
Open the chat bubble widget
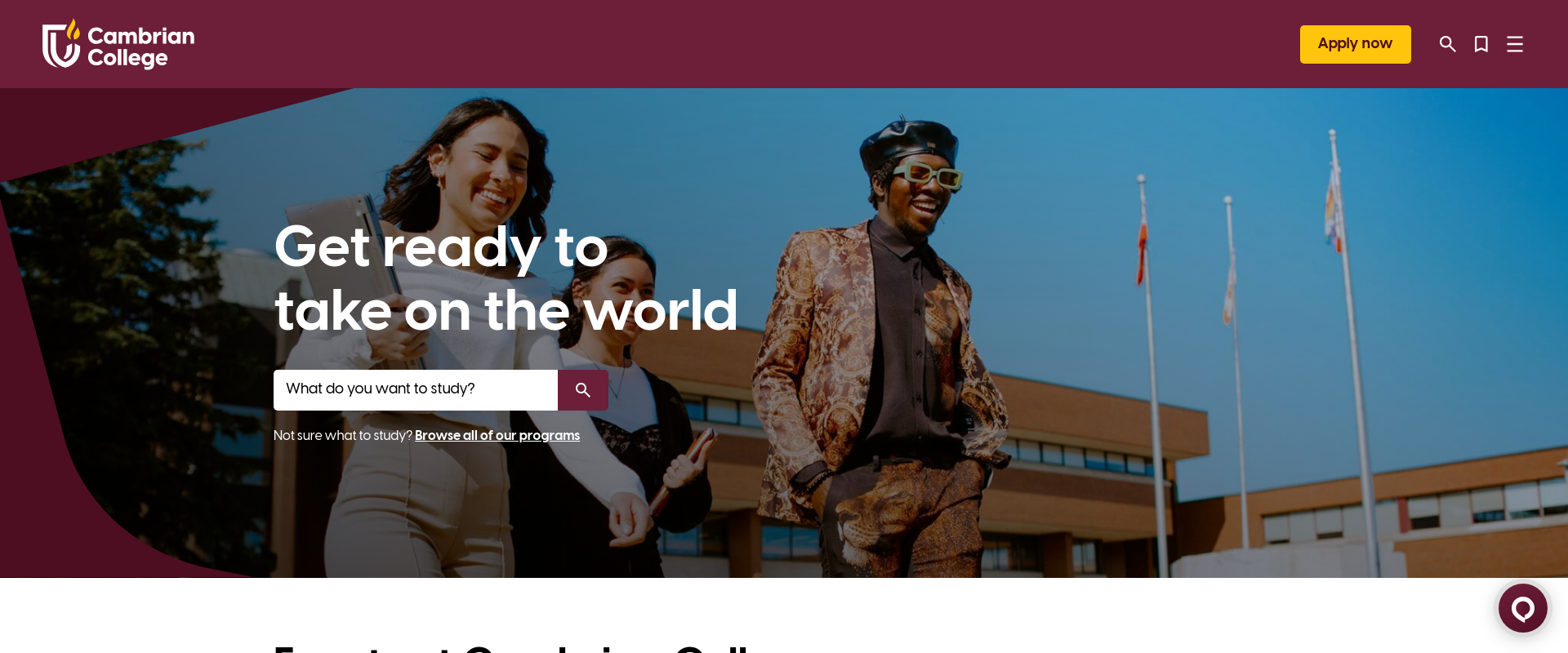pyautogui.click(x=1522, y=608)
